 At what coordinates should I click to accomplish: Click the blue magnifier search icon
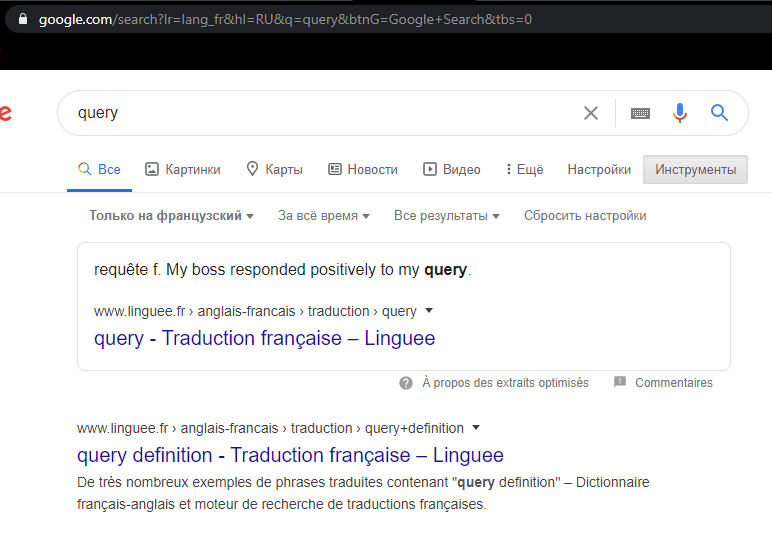(x=719, y=113)
